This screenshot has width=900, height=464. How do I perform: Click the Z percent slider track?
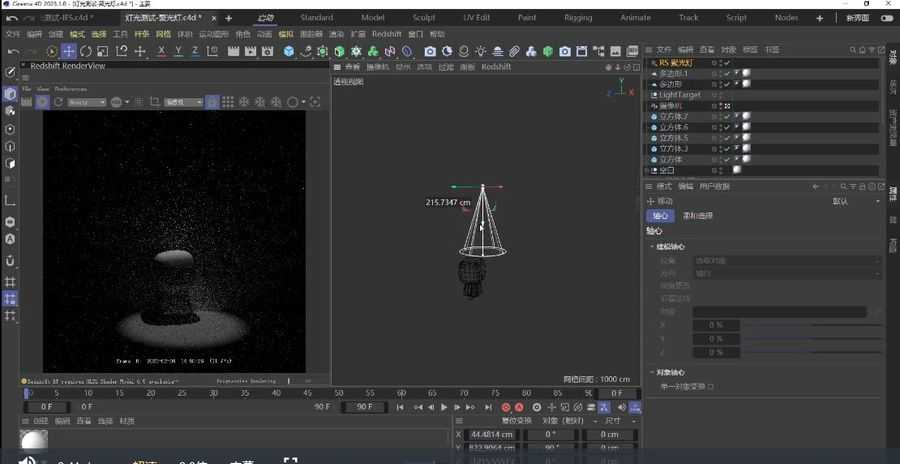(812, 352)
